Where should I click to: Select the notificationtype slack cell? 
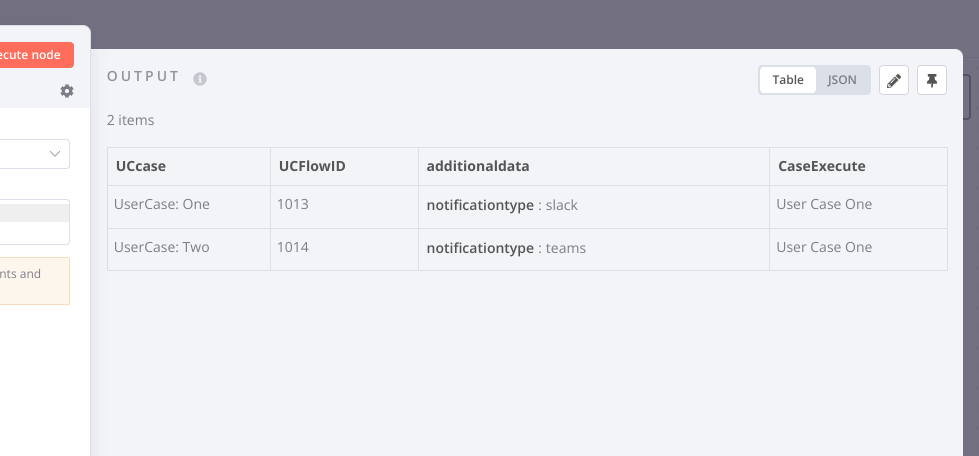(502, 206)
